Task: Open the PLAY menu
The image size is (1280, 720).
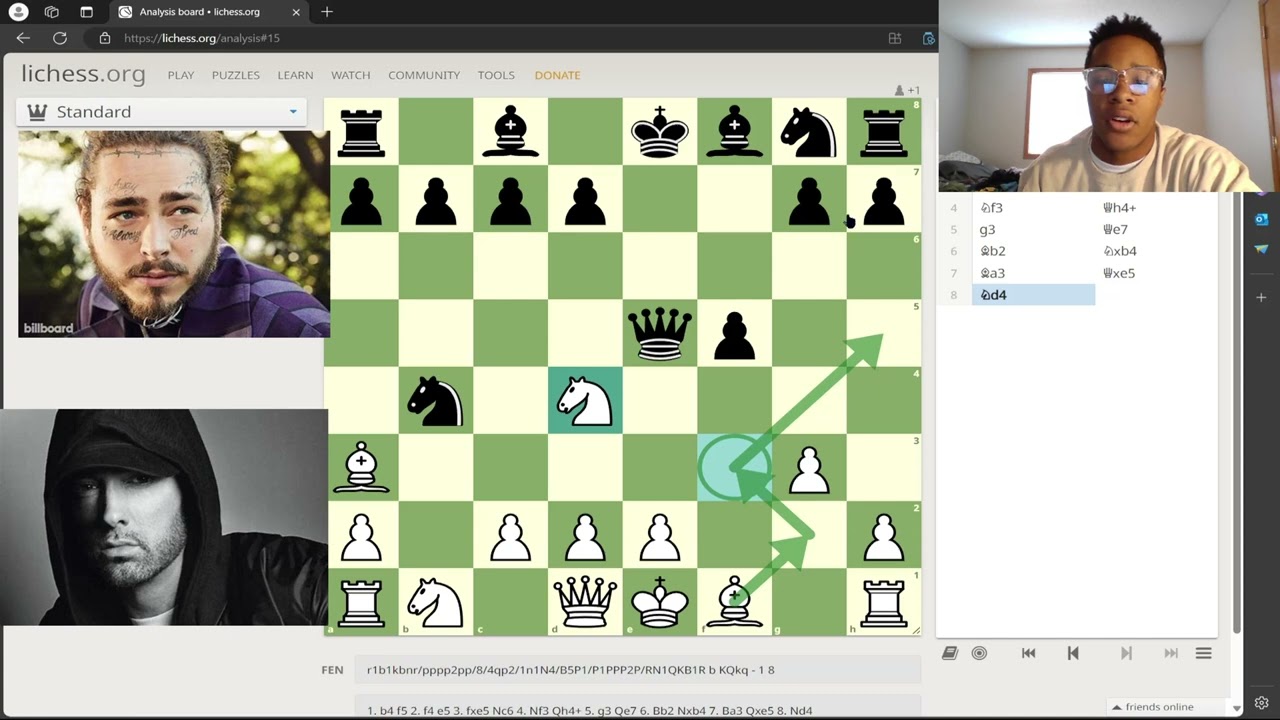Action: point(181,75)
